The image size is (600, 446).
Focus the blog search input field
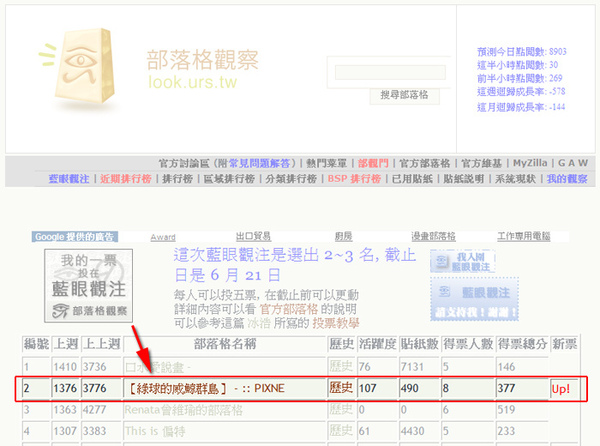[x=390, y=72]
